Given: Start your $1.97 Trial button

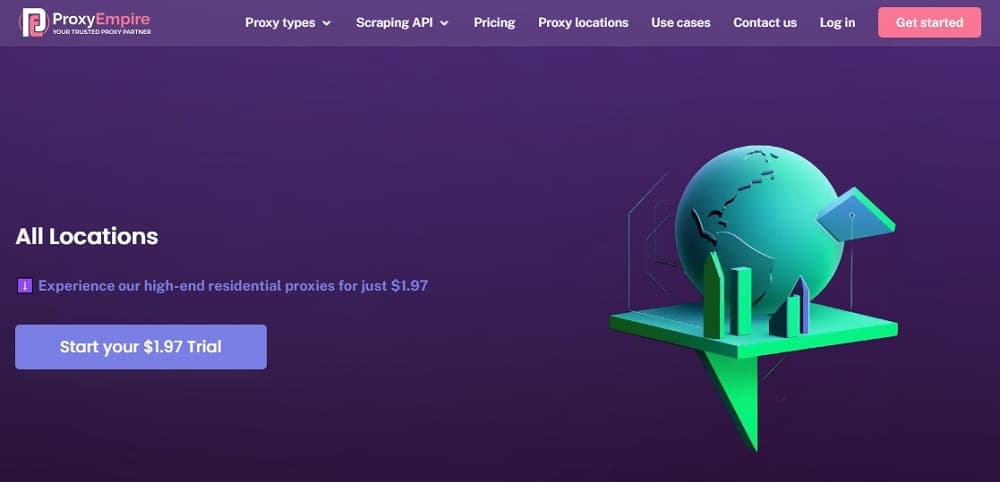Looking at the screenshot, I should coord(141,347).
